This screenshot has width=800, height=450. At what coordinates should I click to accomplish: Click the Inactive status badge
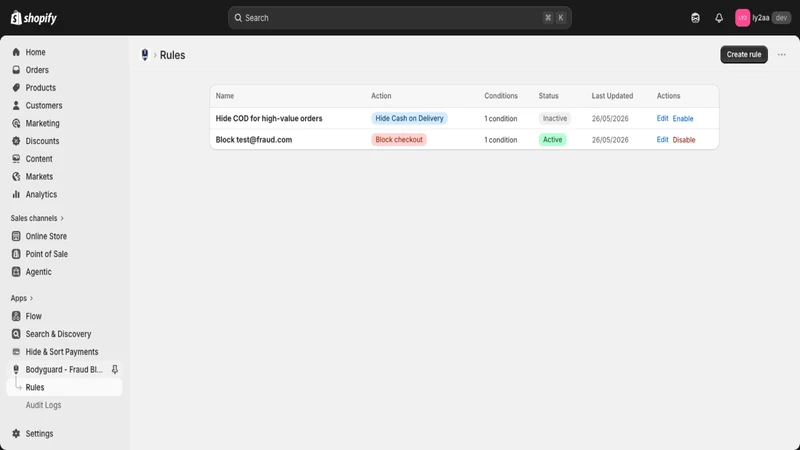(x=555, y=118)
